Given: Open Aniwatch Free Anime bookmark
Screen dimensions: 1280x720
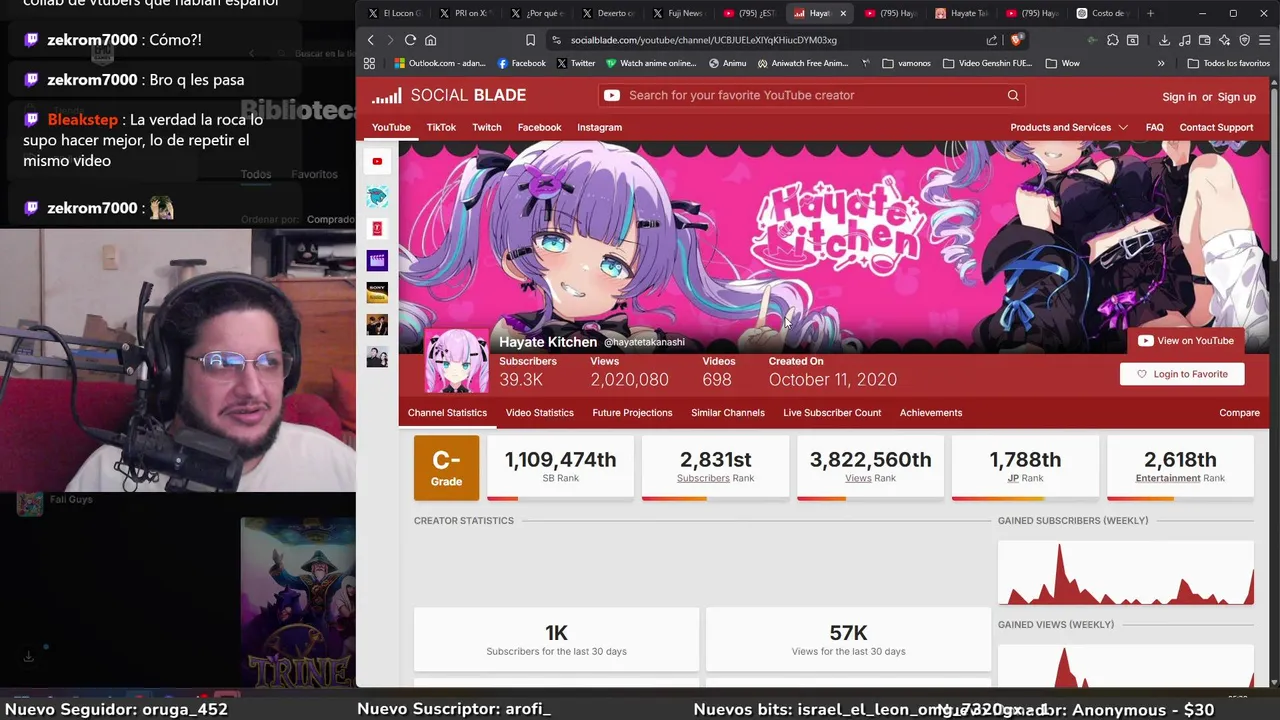Looking at the screenshot, I should click(x=803, y=63).
